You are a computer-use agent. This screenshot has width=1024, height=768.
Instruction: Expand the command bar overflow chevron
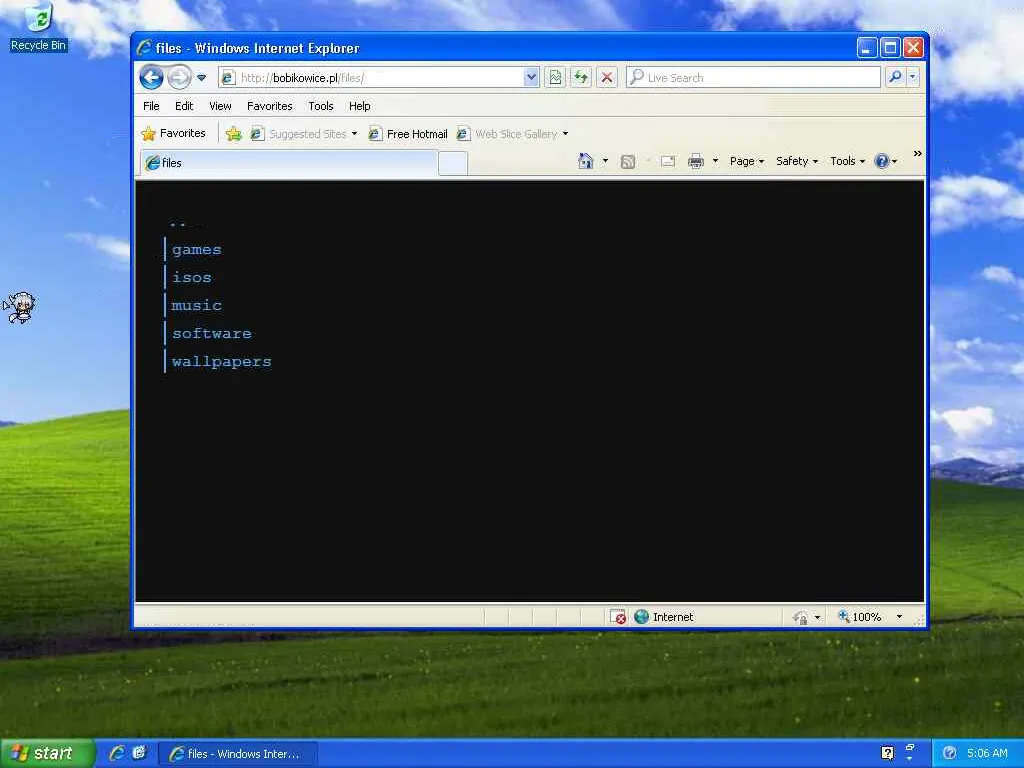coord(918,153)
